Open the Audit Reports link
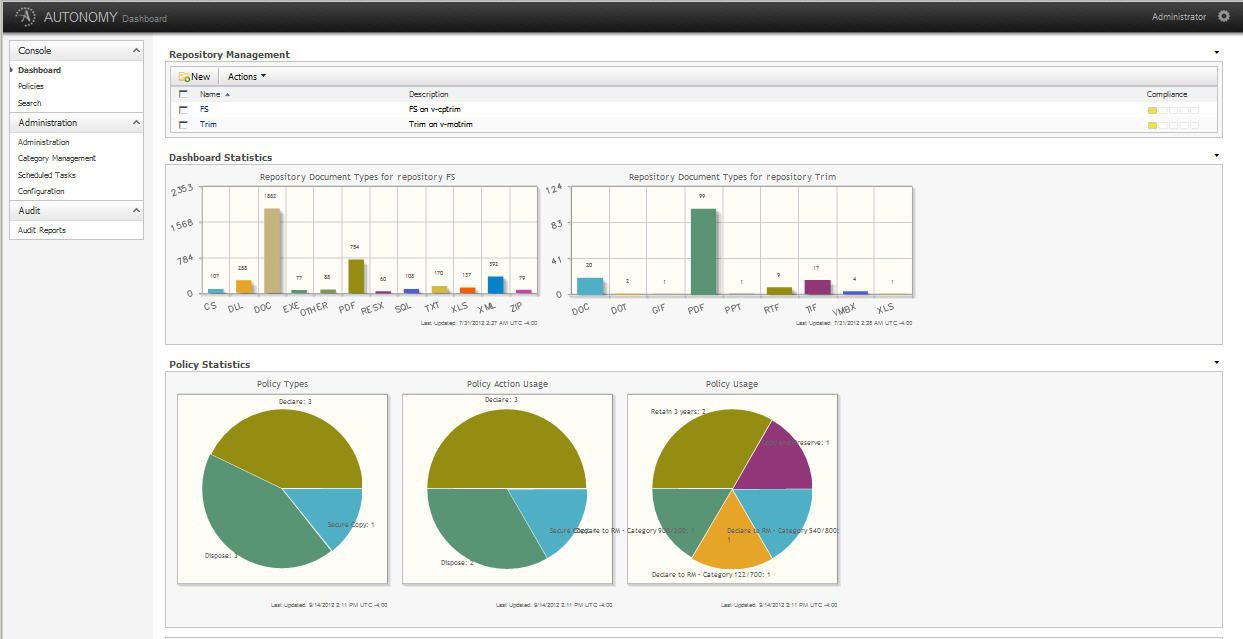 pyautogui.click(x=42, y=231)
